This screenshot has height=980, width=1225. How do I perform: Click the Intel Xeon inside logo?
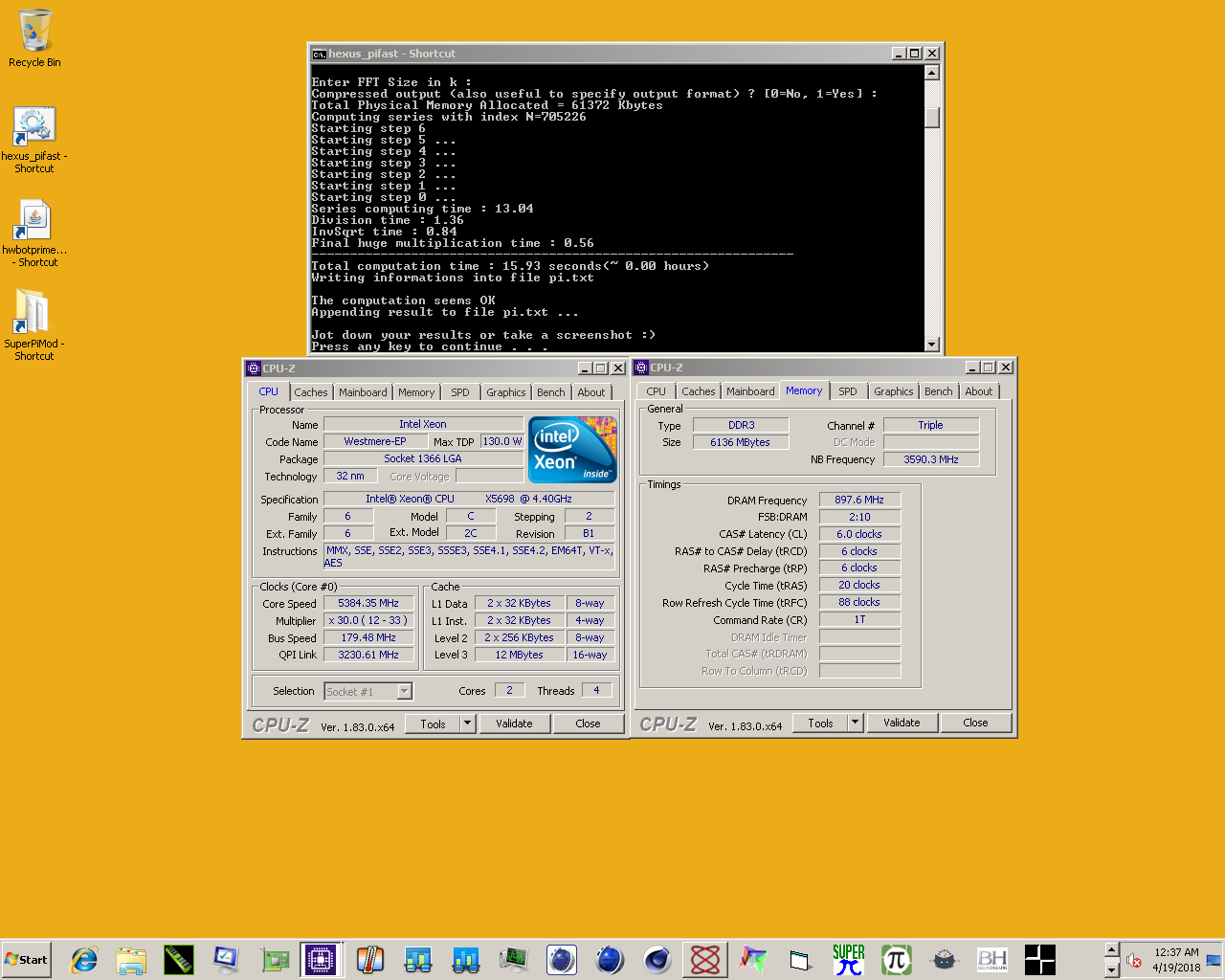click(572, 450)
